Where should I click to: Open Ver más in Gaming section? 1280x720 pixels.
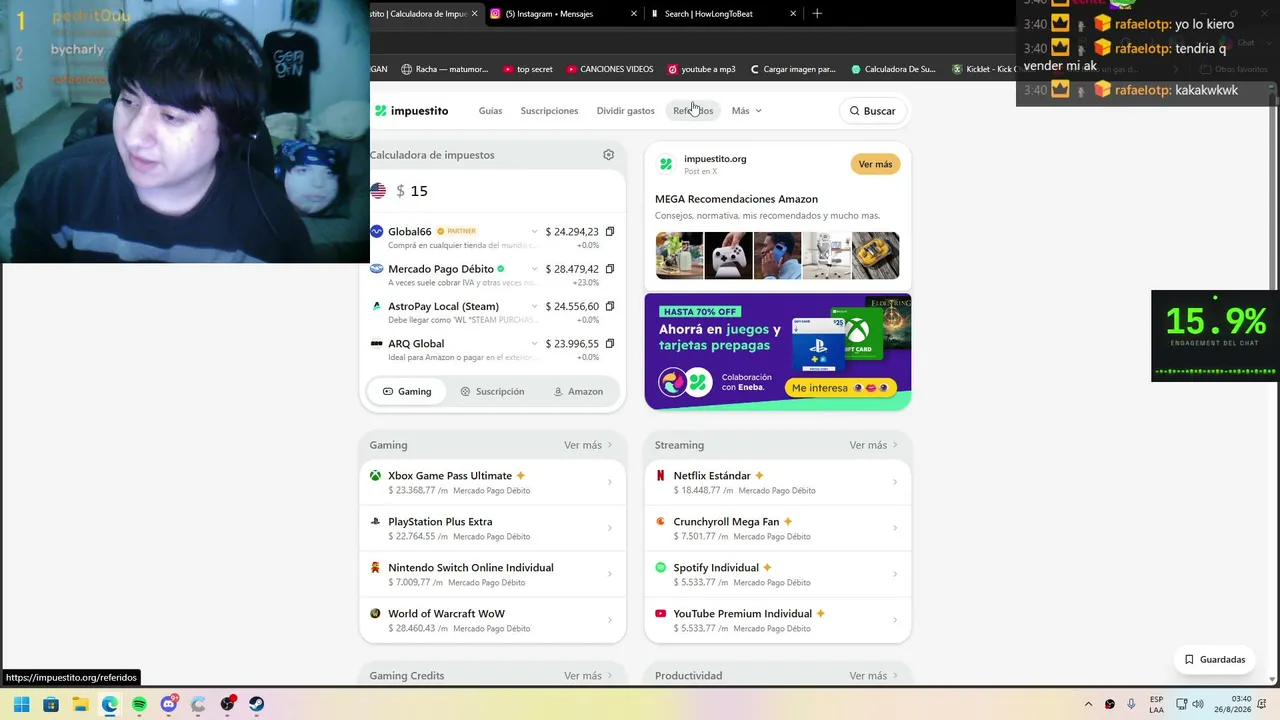click(588, 445)
